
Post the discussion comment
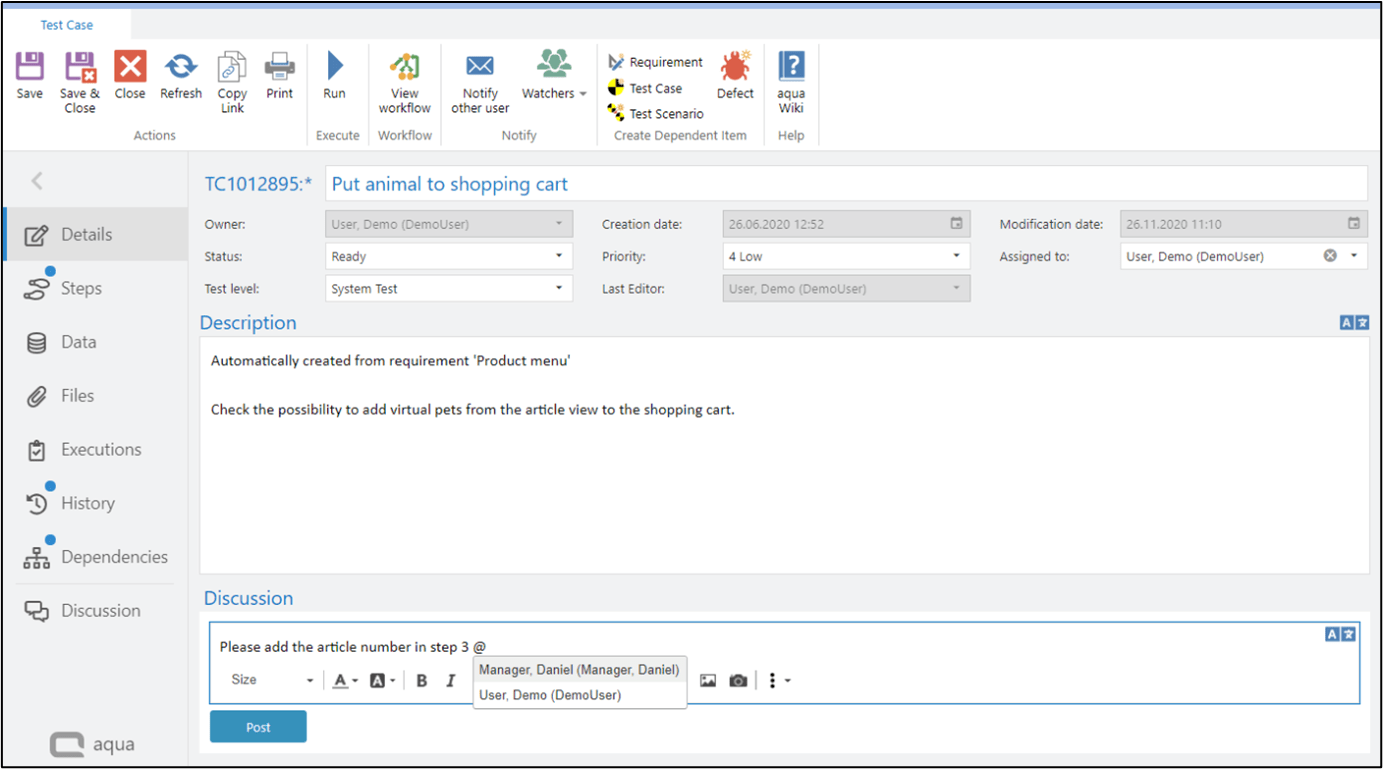(x=257, y=726)
